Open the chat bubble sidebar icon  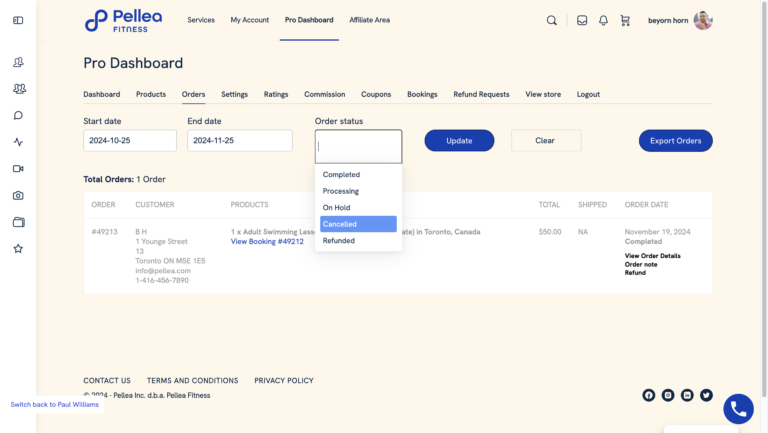pos(18,116)
